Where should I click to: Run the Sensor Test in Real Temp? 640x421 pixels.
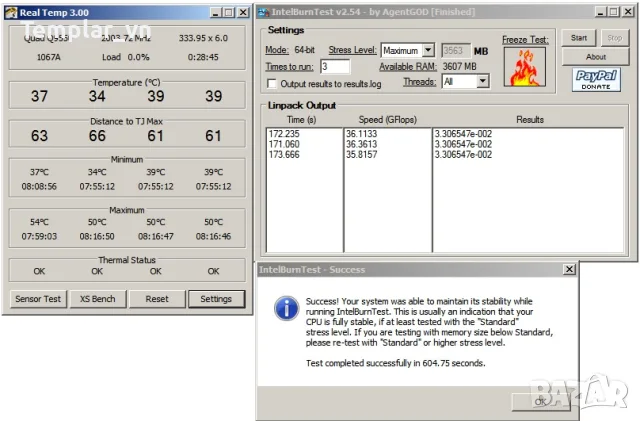[x=38, y=299]
